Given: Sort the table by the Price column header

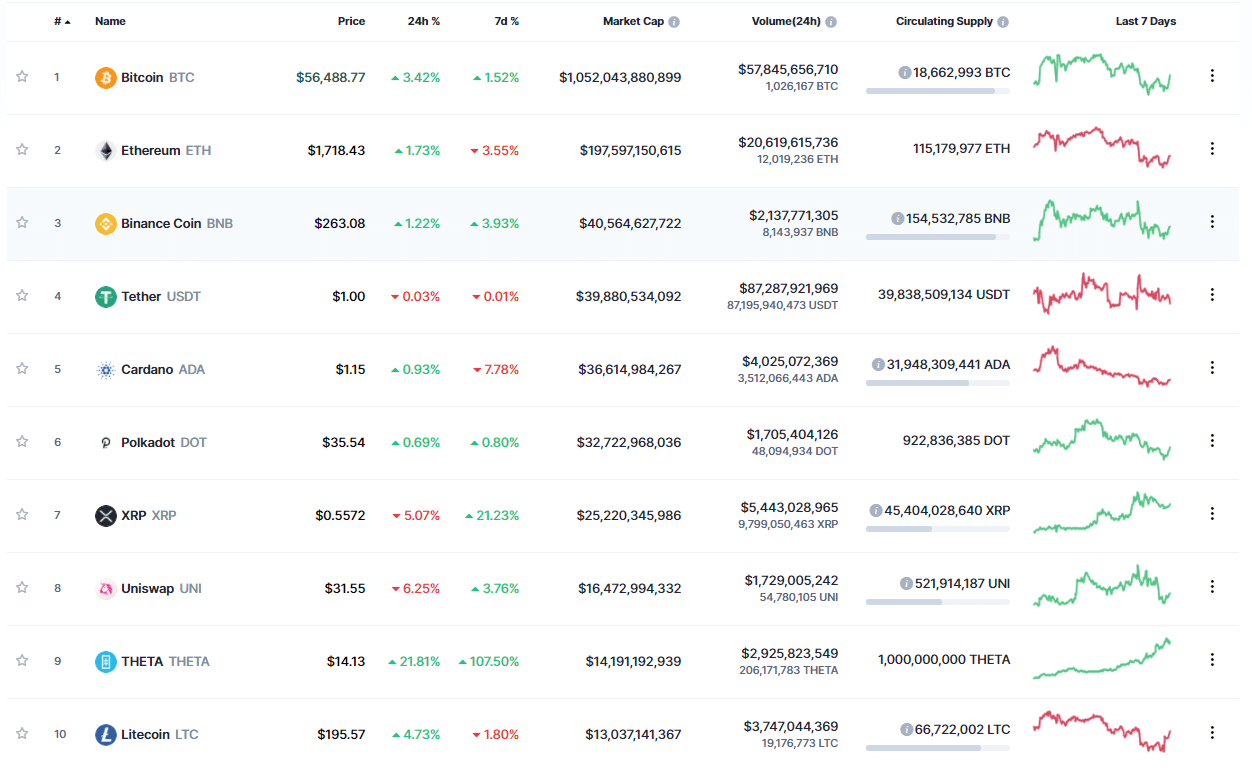Looking at the screenshot, I should [x=351, y=21].
